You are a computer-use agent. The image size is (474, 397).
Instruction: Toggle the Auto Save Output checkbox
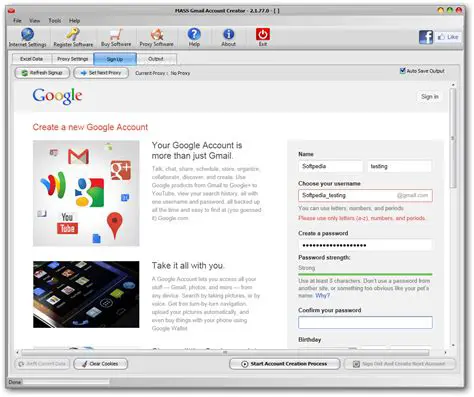tap(402, 71)
